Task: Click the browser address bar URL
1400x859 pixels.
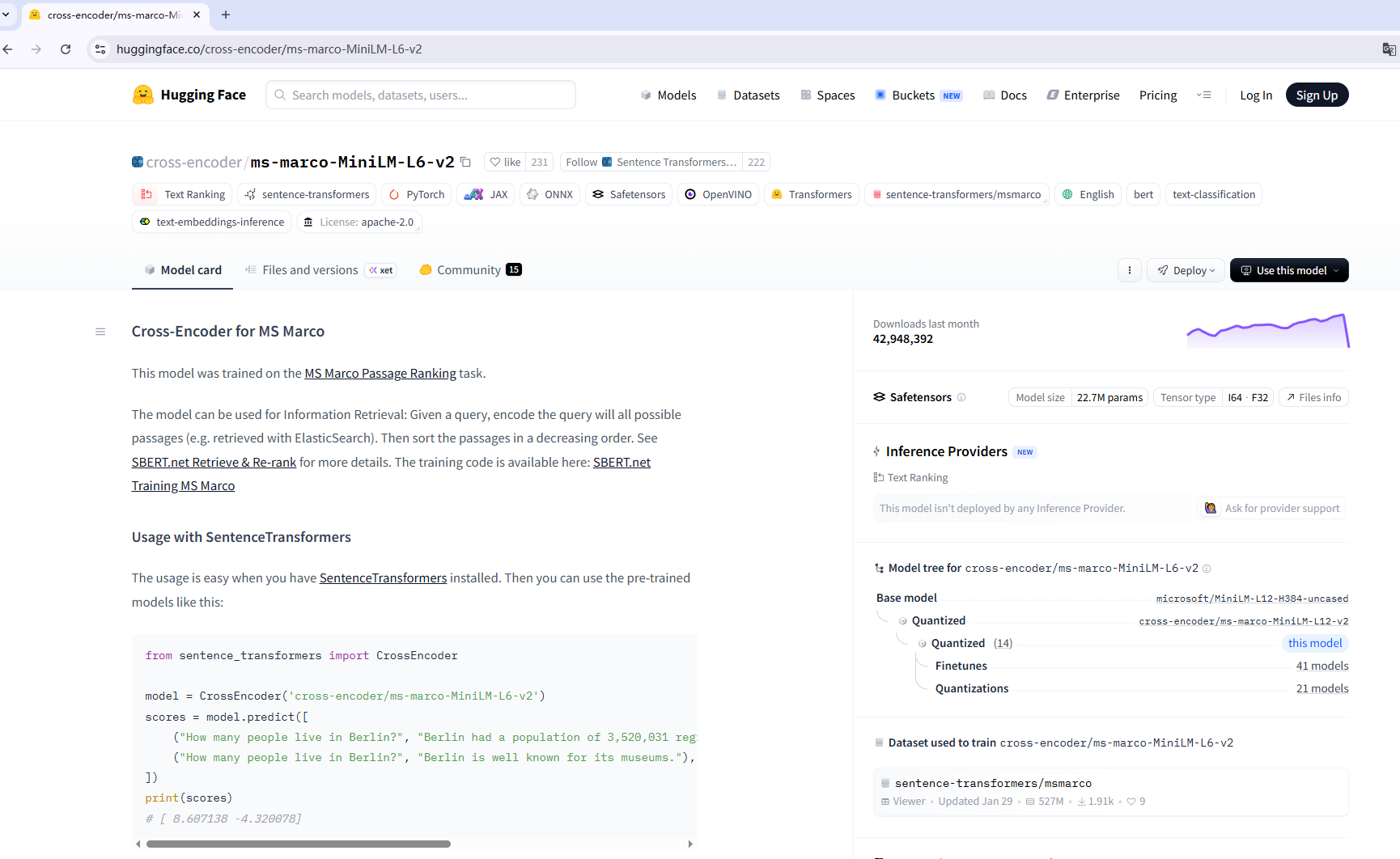Action: [269, 49]
